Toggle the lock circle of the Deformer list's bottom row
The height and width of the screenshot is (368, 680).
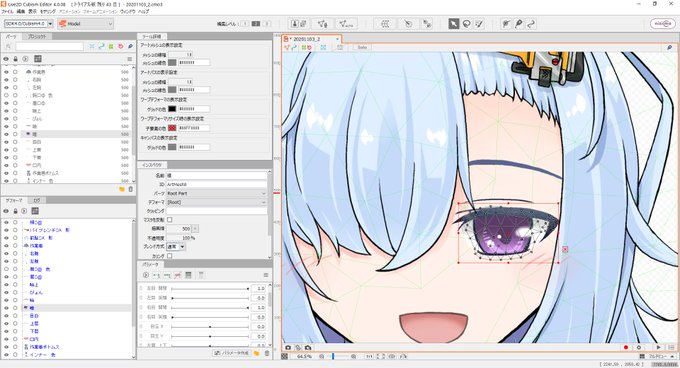(15, 355)
